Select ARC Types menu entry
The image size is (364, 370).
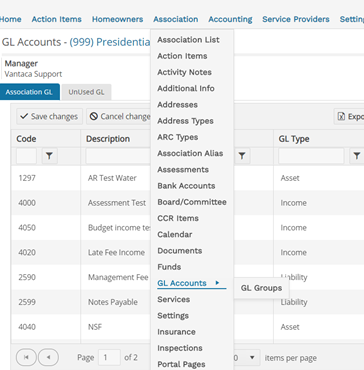click(178, 137)
